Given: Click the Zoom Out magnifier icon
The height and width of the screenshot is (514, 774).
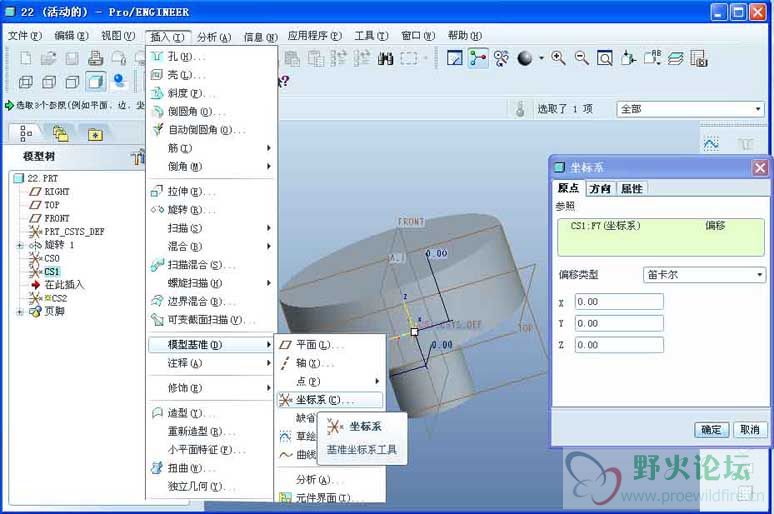Looking at the screenshot, I should coord(581,58).
